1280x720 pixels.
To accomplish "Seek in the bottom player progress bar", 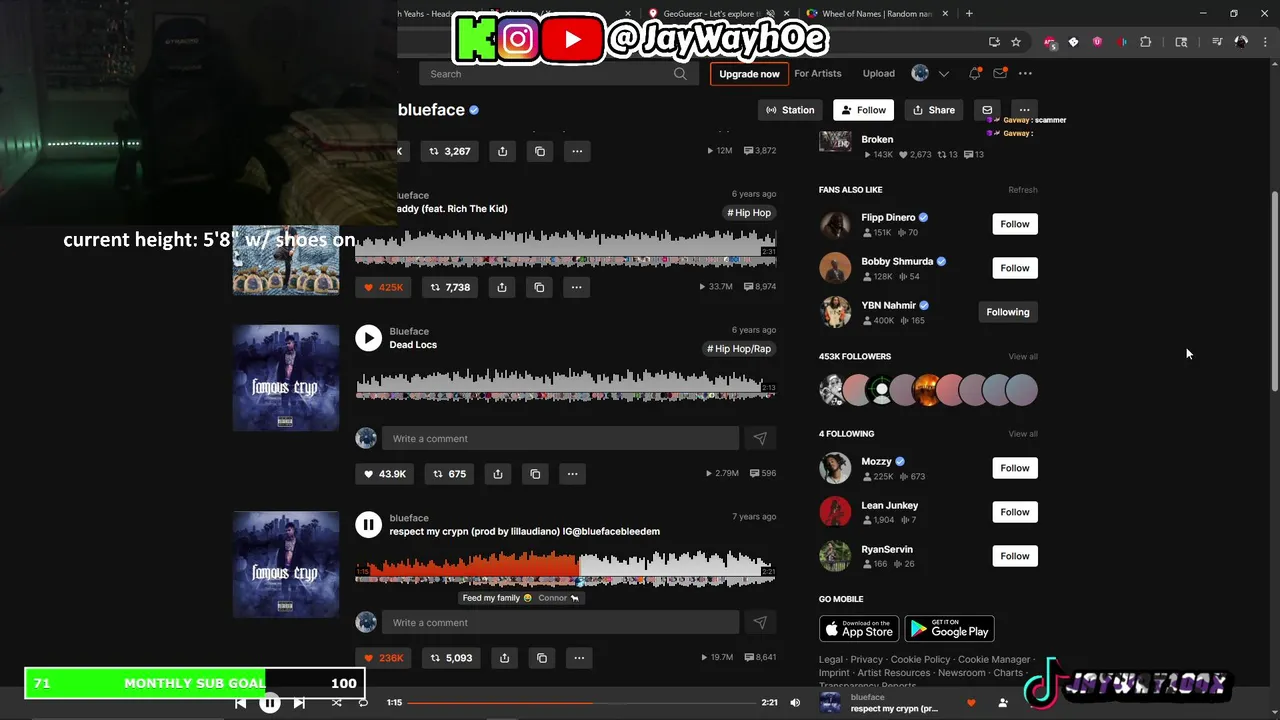I will (582, 703).
